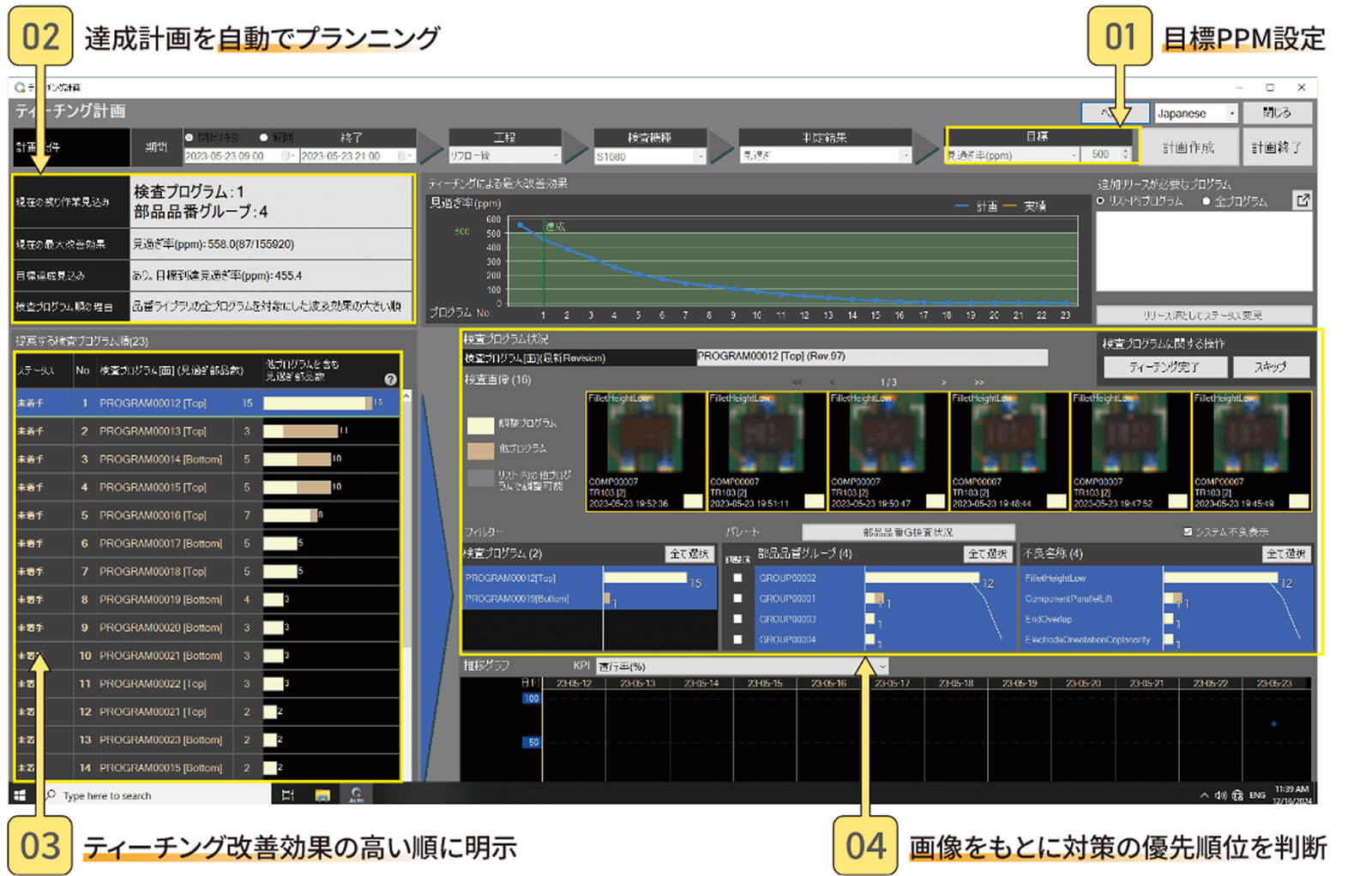Select the 全プログラム radio button
Image resolution: width=1372 pixels, height=876 pixels.
tap(1207, 201)
